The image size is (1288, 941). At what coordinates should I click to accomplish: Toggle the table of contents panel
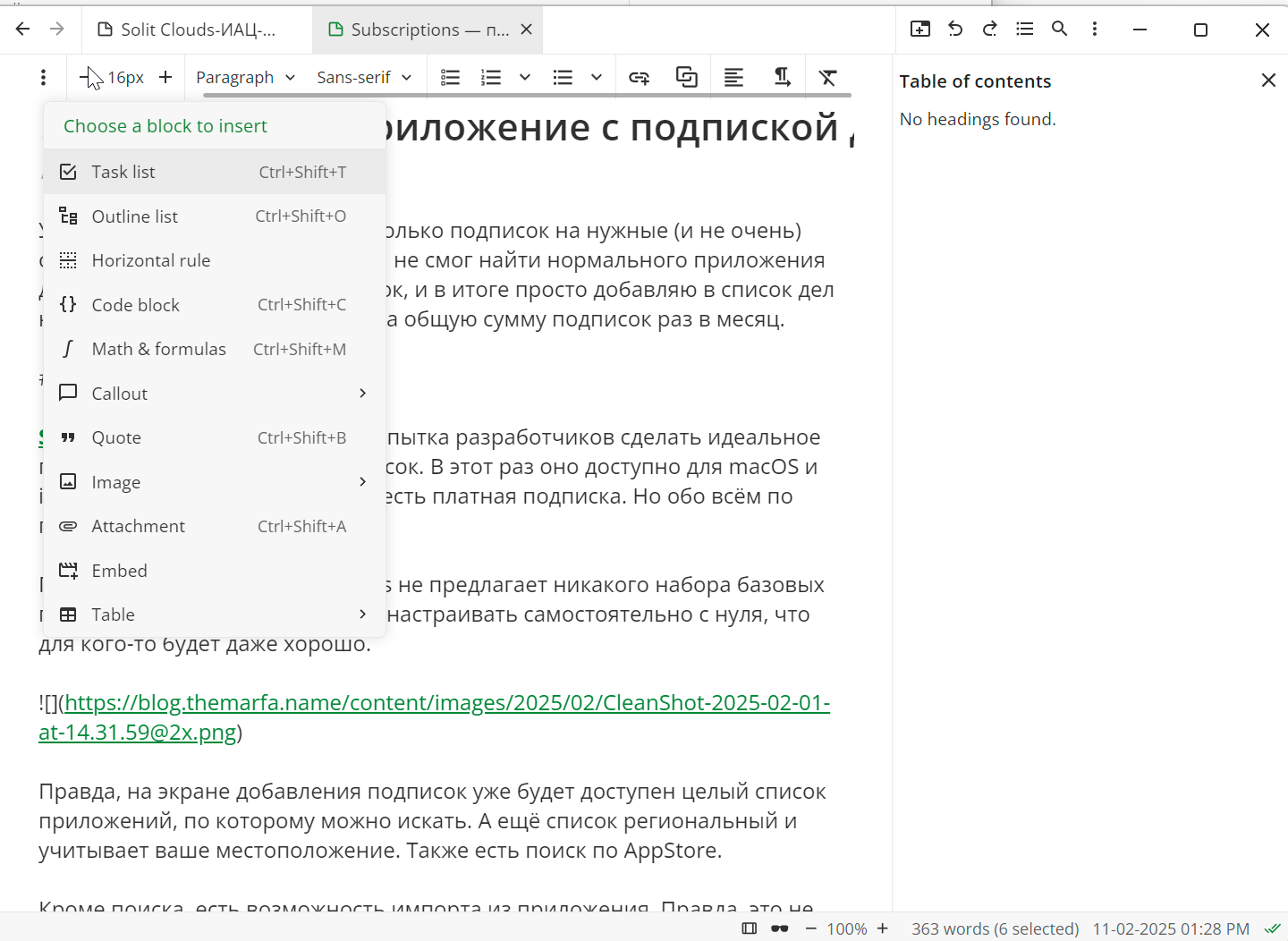point(1025,29)
